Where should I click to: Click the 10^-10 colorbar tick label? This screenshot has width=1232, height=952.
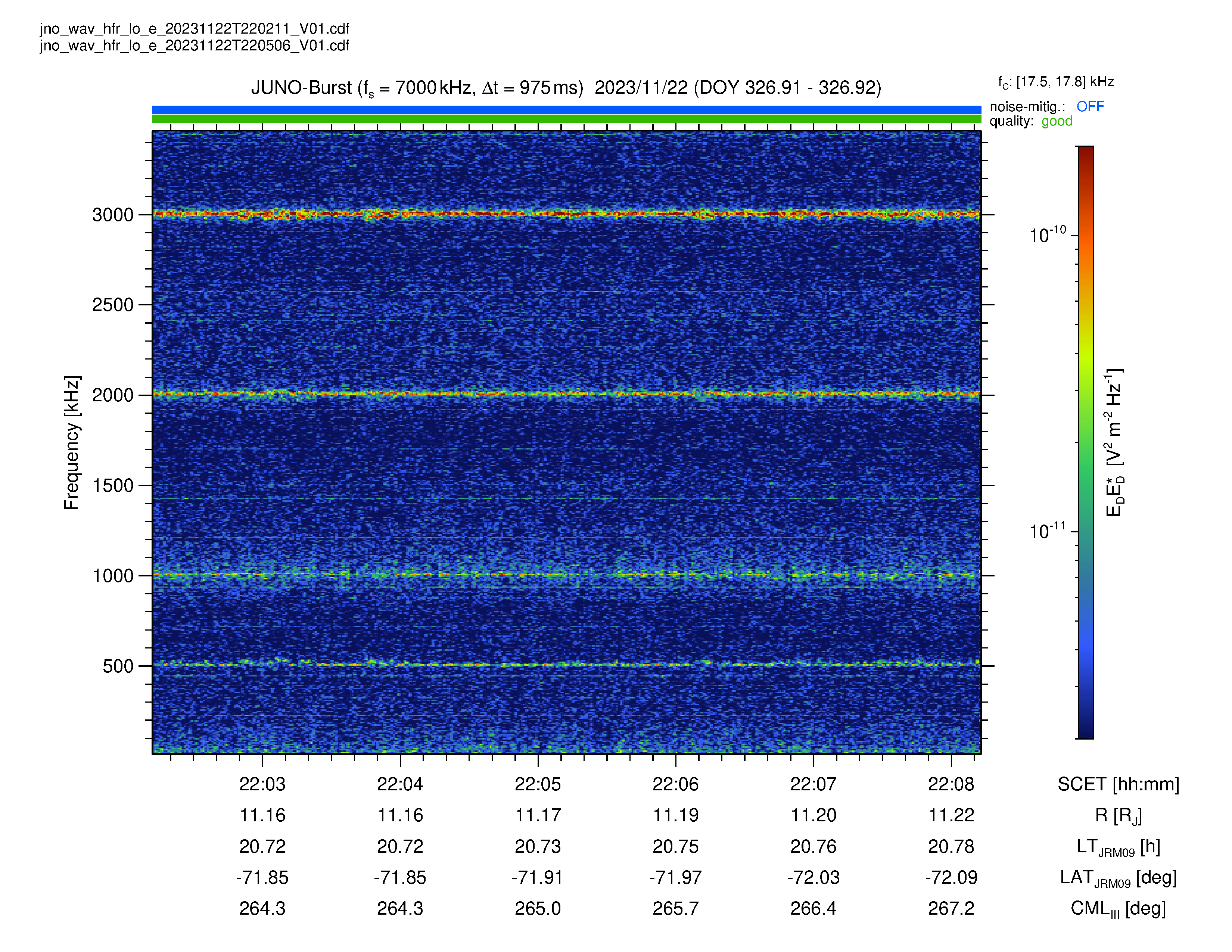pyautogui.click(x=1048, y=234)
